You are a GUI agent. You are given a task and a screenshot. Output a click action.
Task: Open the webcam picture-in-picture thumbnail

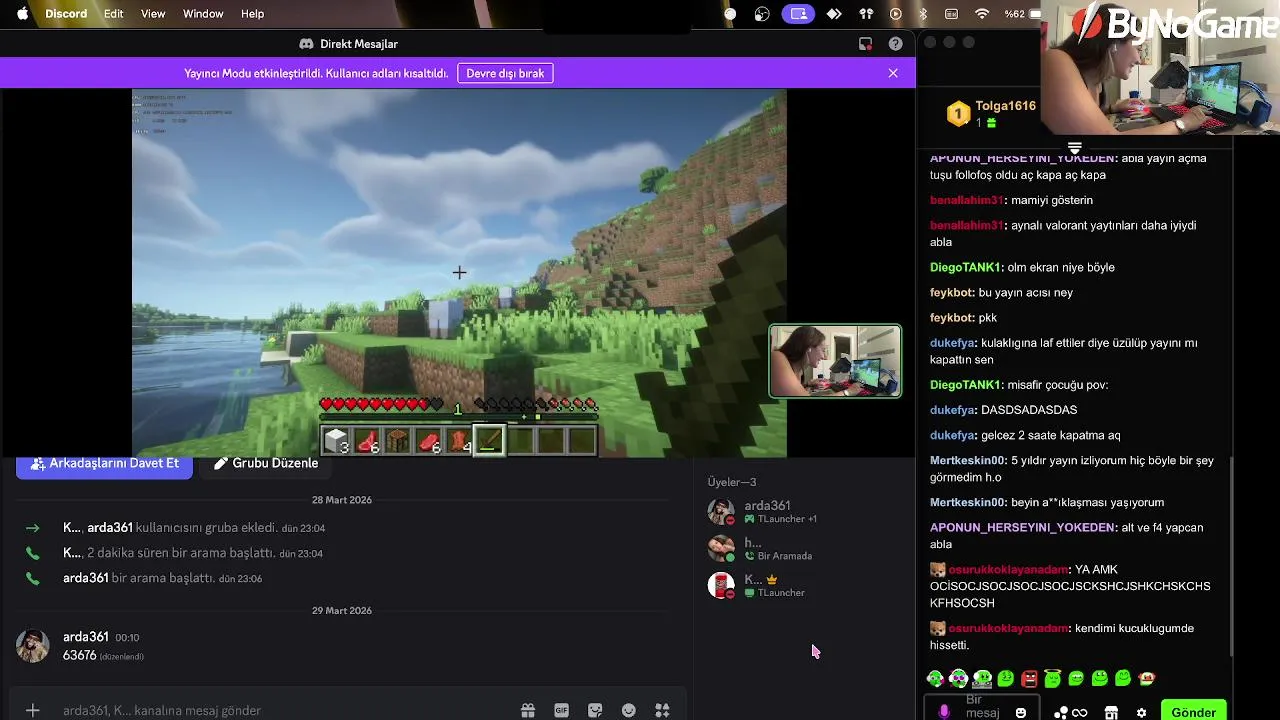point(835,361)
